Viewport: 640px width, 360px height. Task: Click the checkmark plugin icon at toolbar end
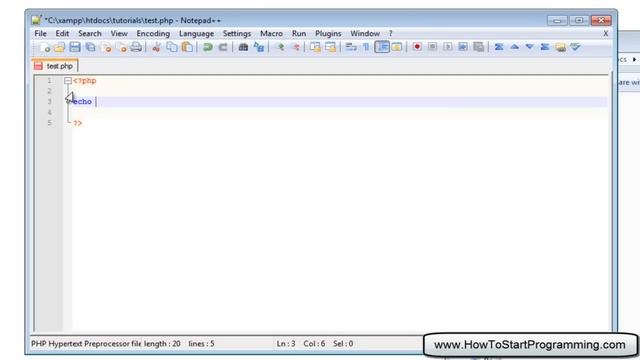576,47
